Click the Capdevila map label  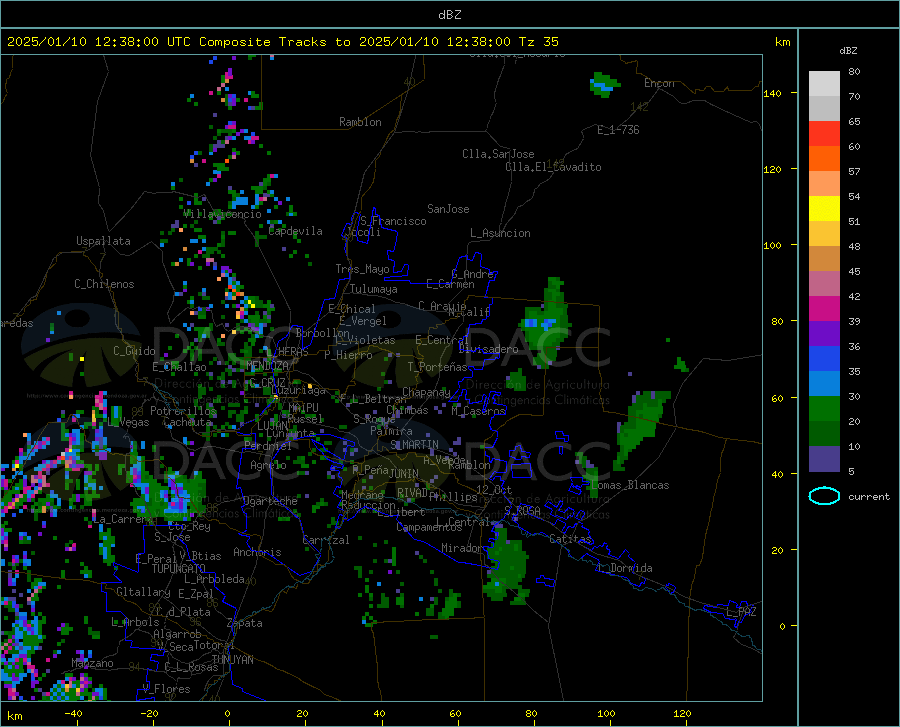pos(296,231)
